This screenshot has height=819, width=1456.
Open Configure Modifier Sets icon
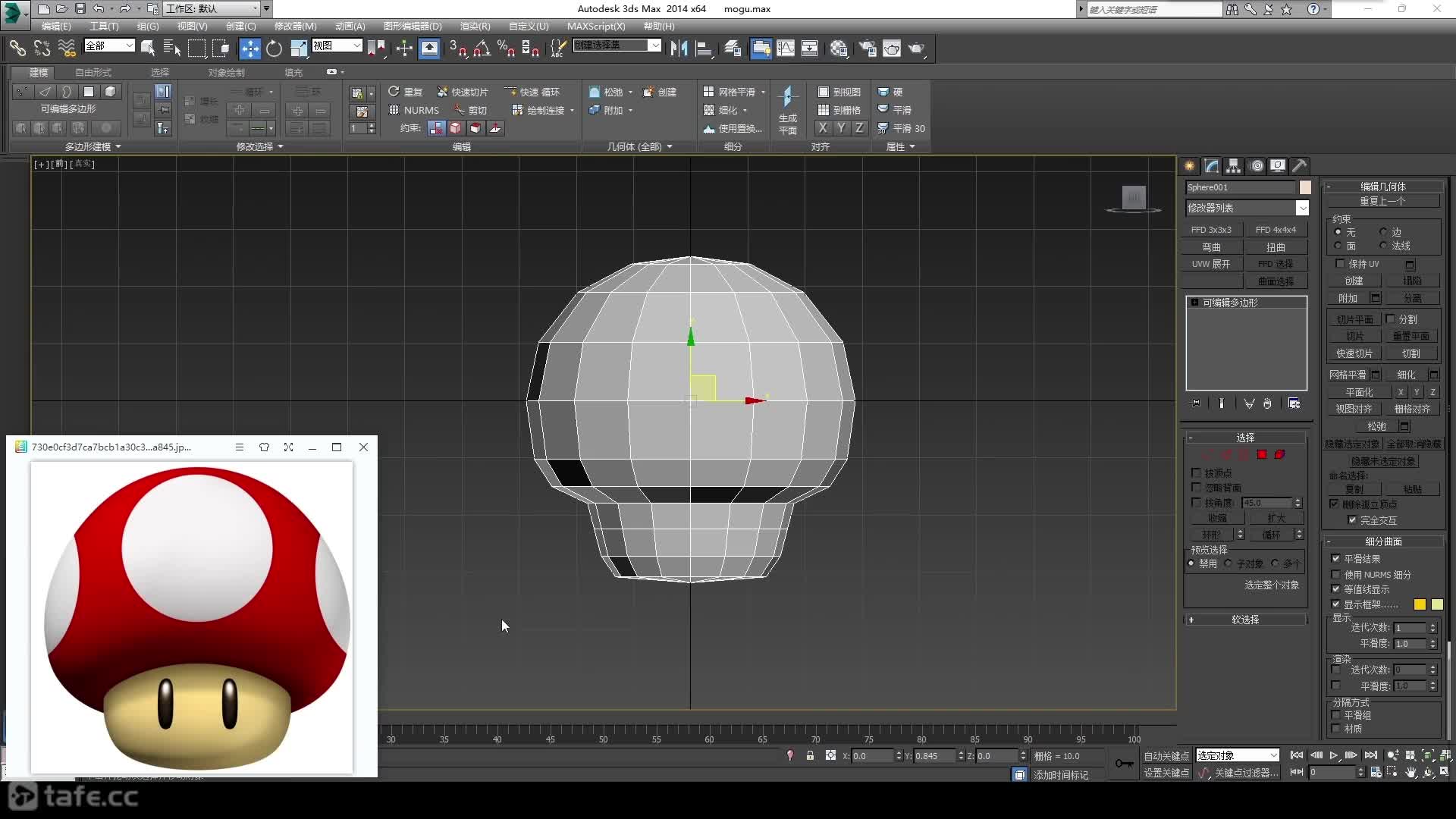(x=1294, y=403)
